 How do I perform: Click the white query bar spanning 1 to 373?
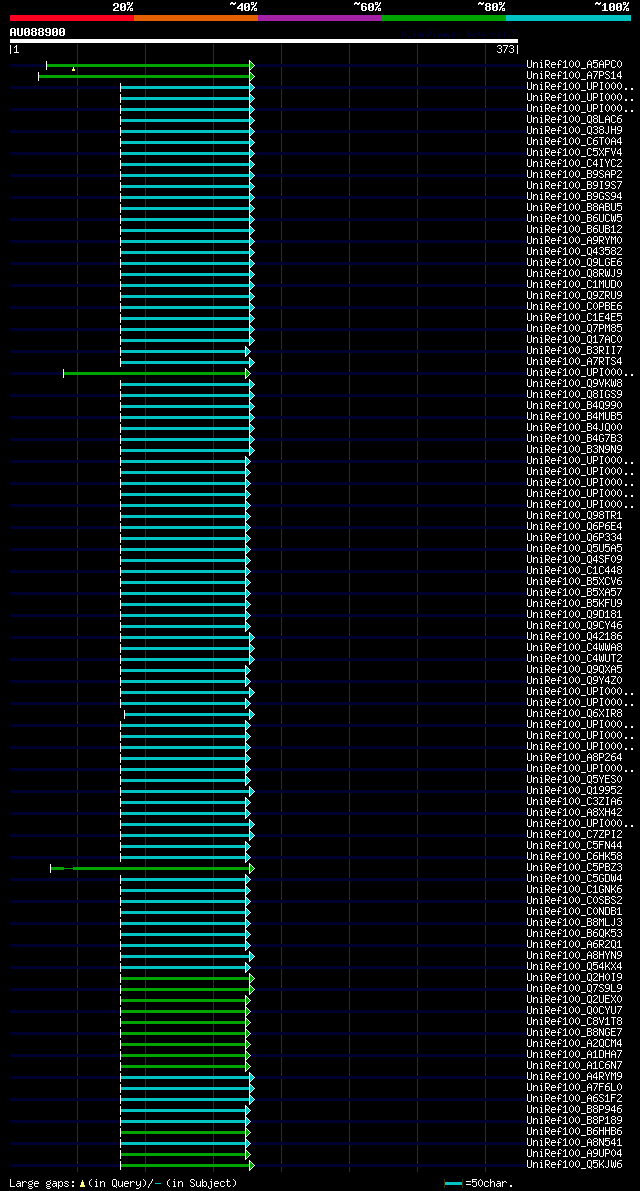pos(263,41)
